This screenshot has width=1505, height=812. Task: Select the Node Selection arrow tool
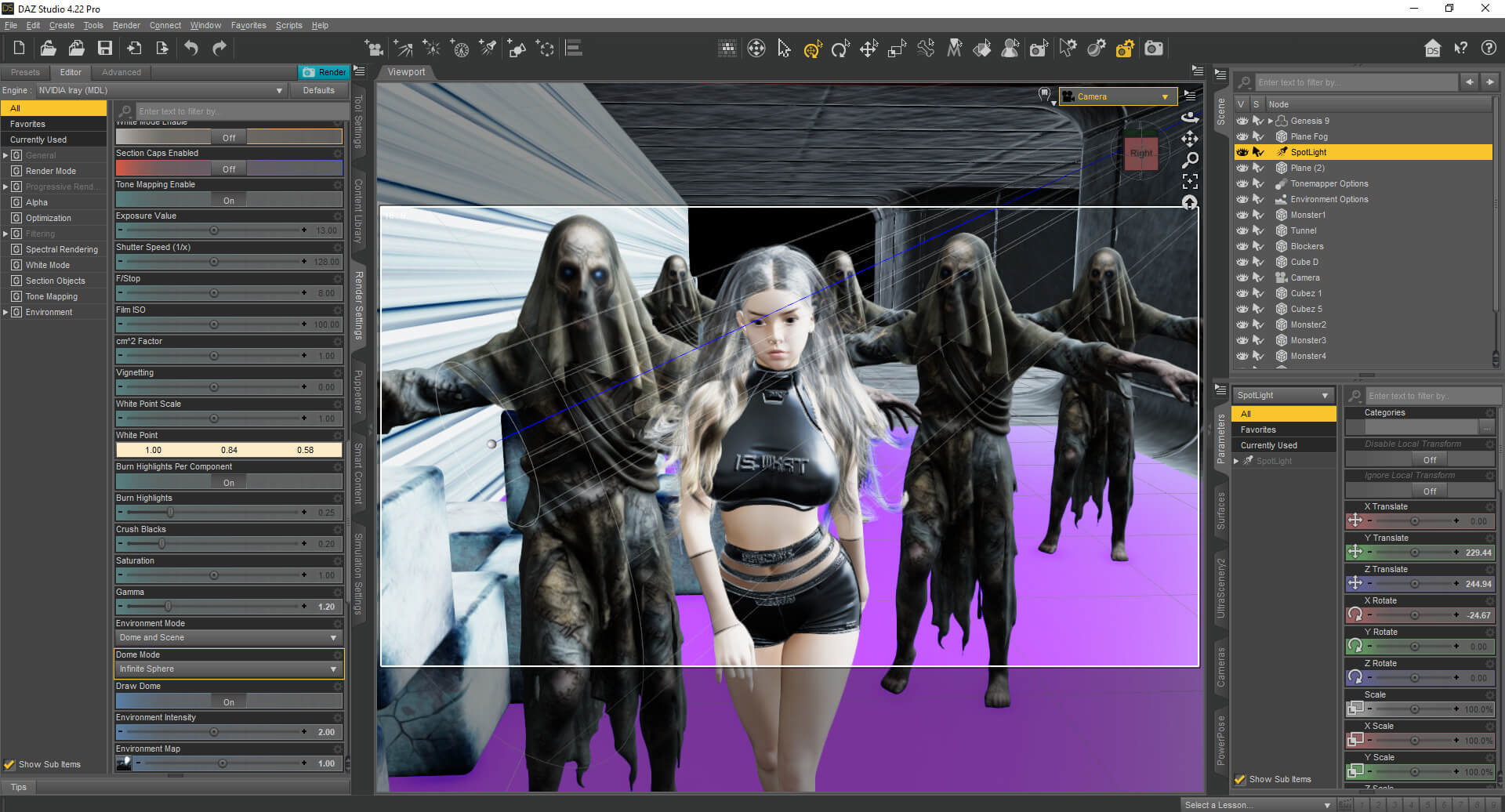click(x=784, y=49)
